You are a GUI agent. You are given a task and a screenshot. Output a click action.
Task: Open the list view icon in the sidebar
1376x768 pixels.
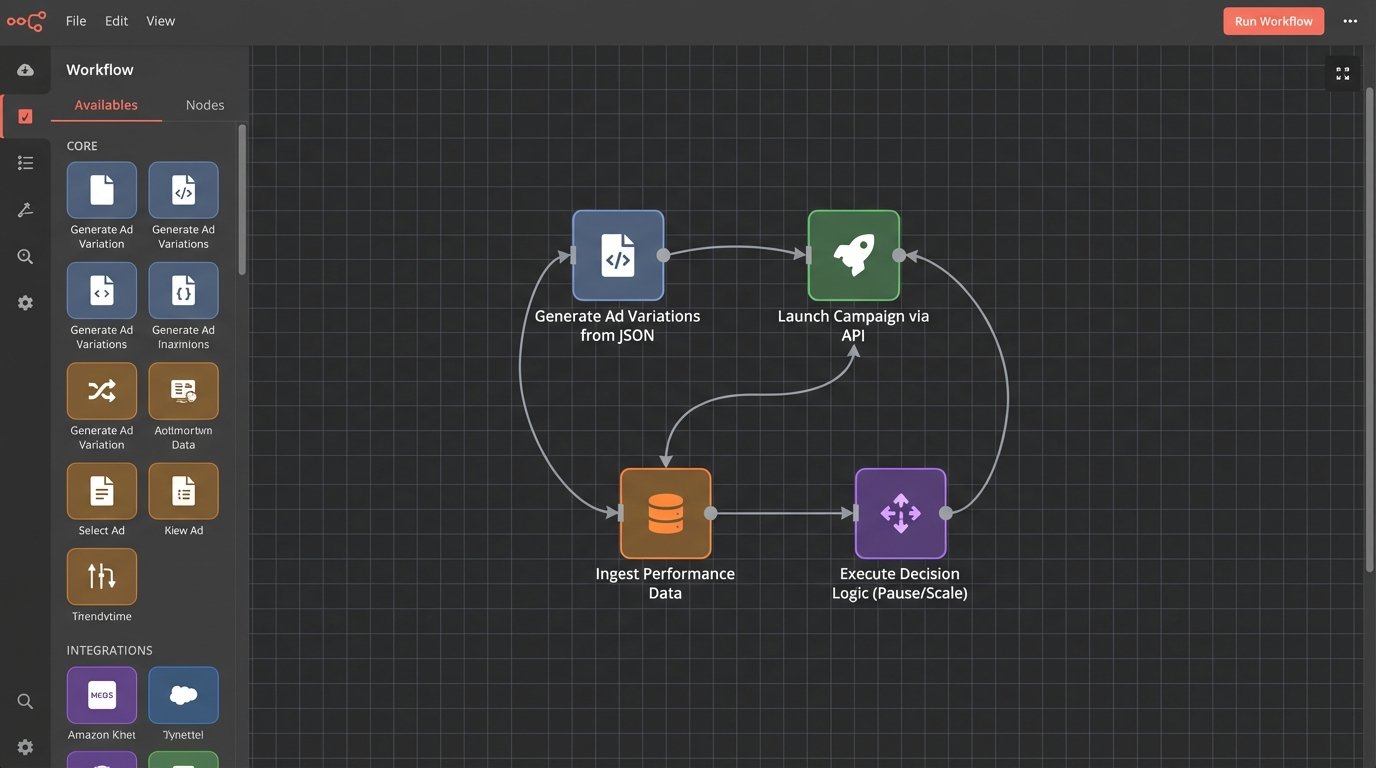pyautogui.click(x=24, y=161)
